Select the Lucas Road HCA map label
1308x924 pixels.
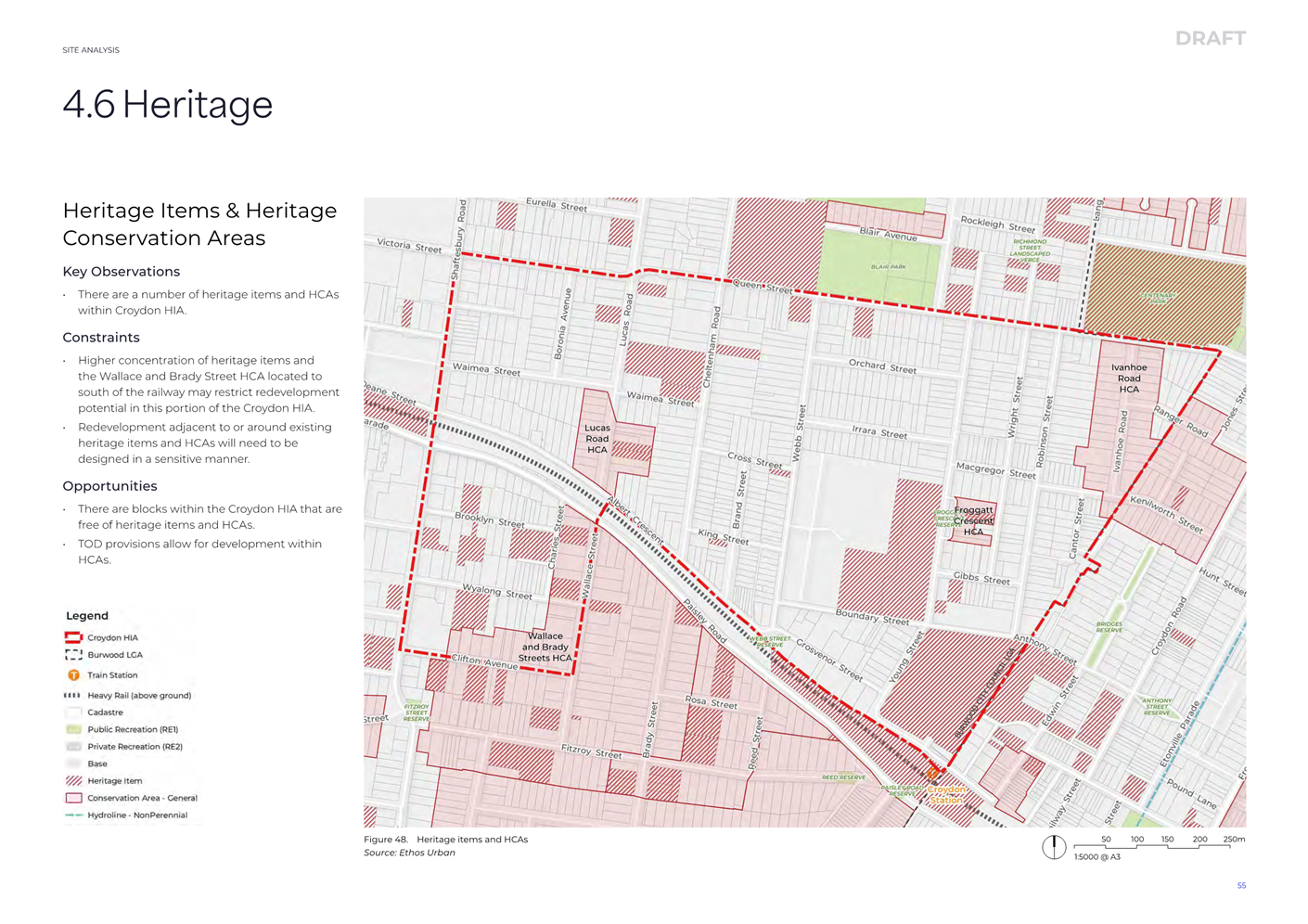click(x=597, y=439)
